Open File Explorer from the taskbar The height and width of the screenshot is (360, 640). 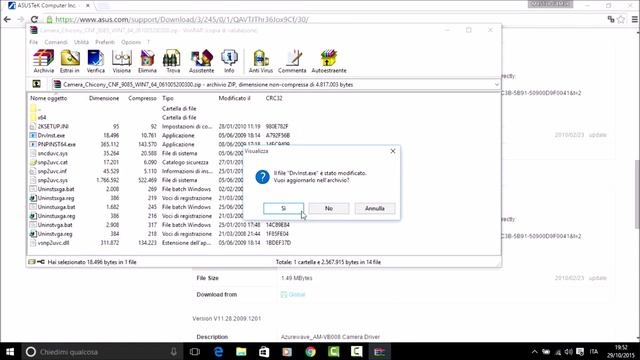tap(241, 351)
